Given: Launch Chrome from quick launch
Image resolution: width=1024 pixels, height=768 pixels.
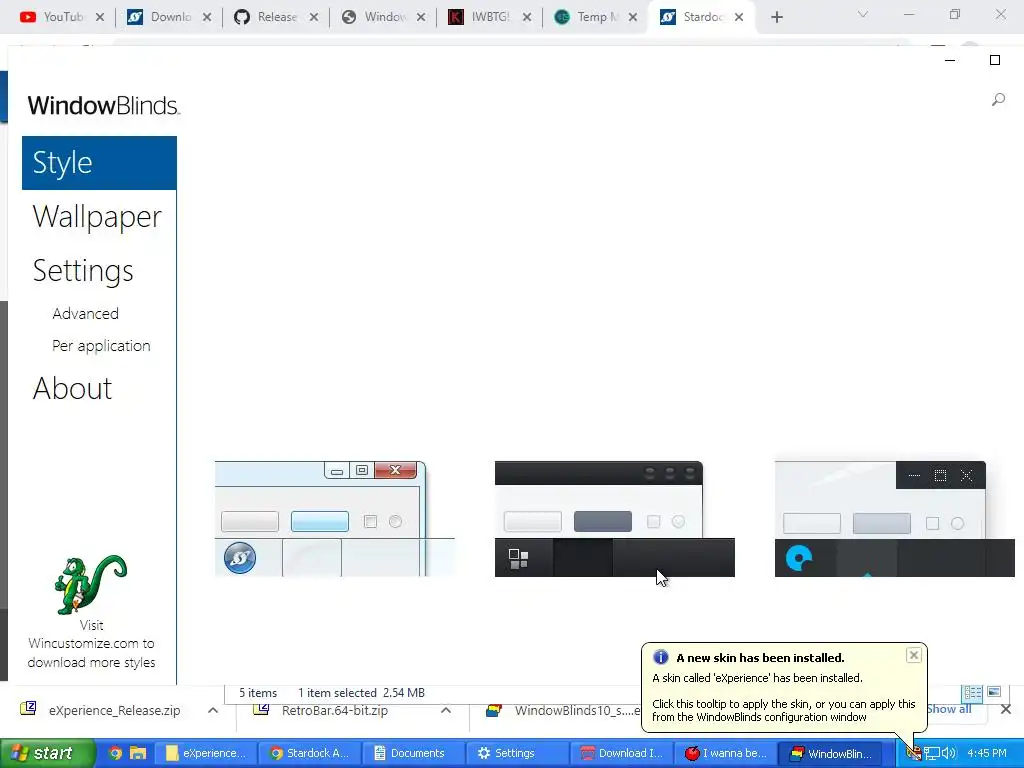Looking at the screenshot, I should point(116,754).
